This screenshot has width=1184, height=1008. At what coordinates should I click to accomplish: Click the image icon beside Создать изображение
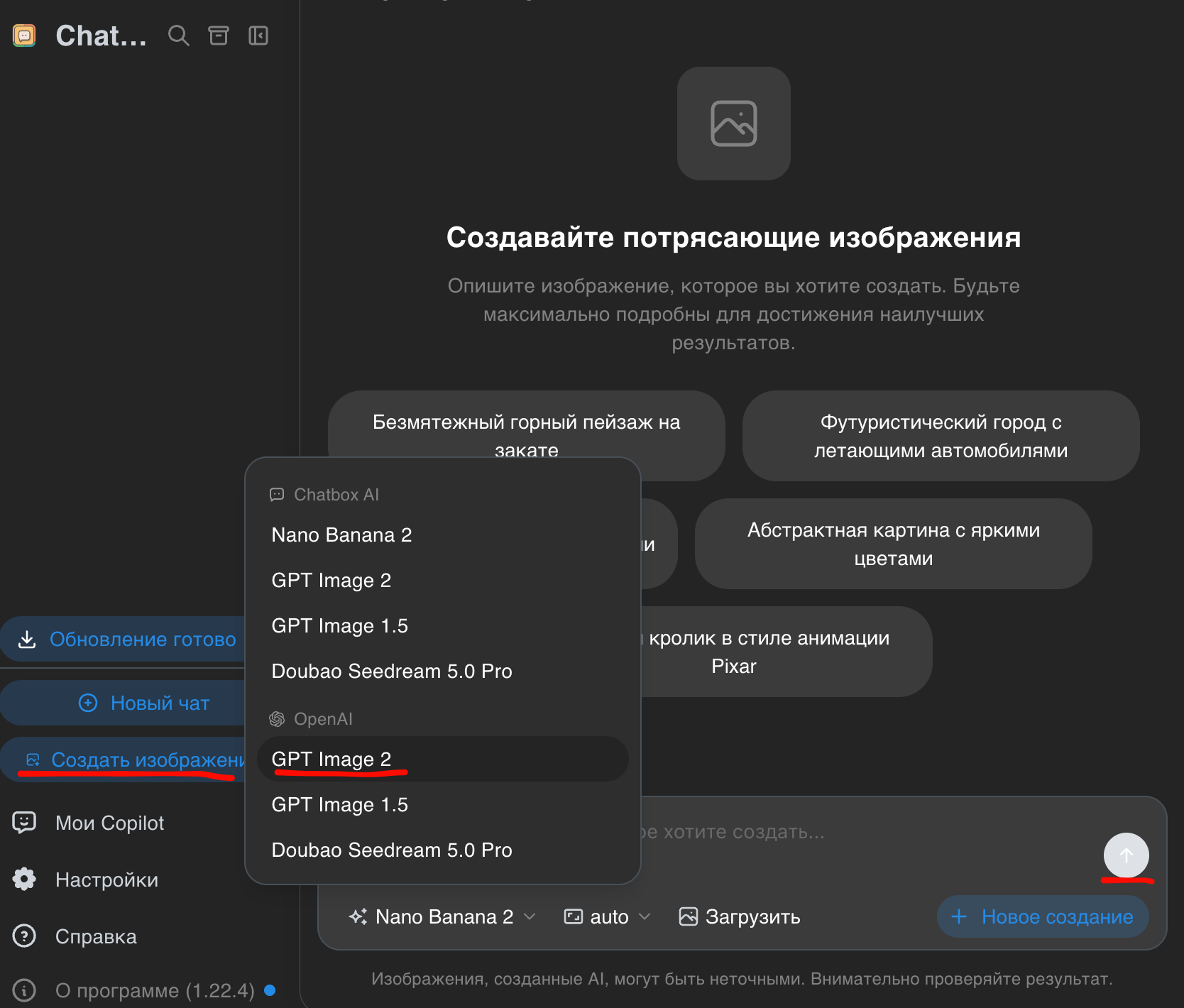pyautogui.click(x=33, y=760)
